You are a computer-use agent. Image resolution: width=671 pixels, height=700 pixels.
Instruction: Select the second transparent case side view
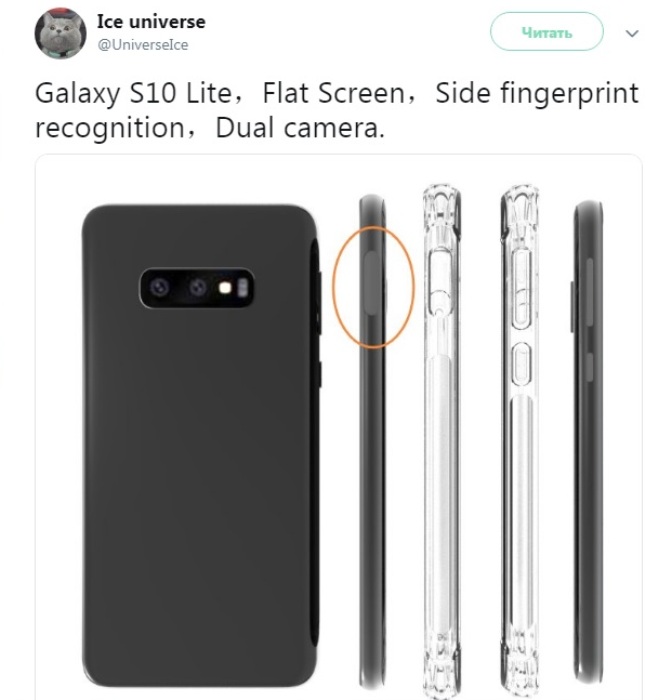click(520, 440)
